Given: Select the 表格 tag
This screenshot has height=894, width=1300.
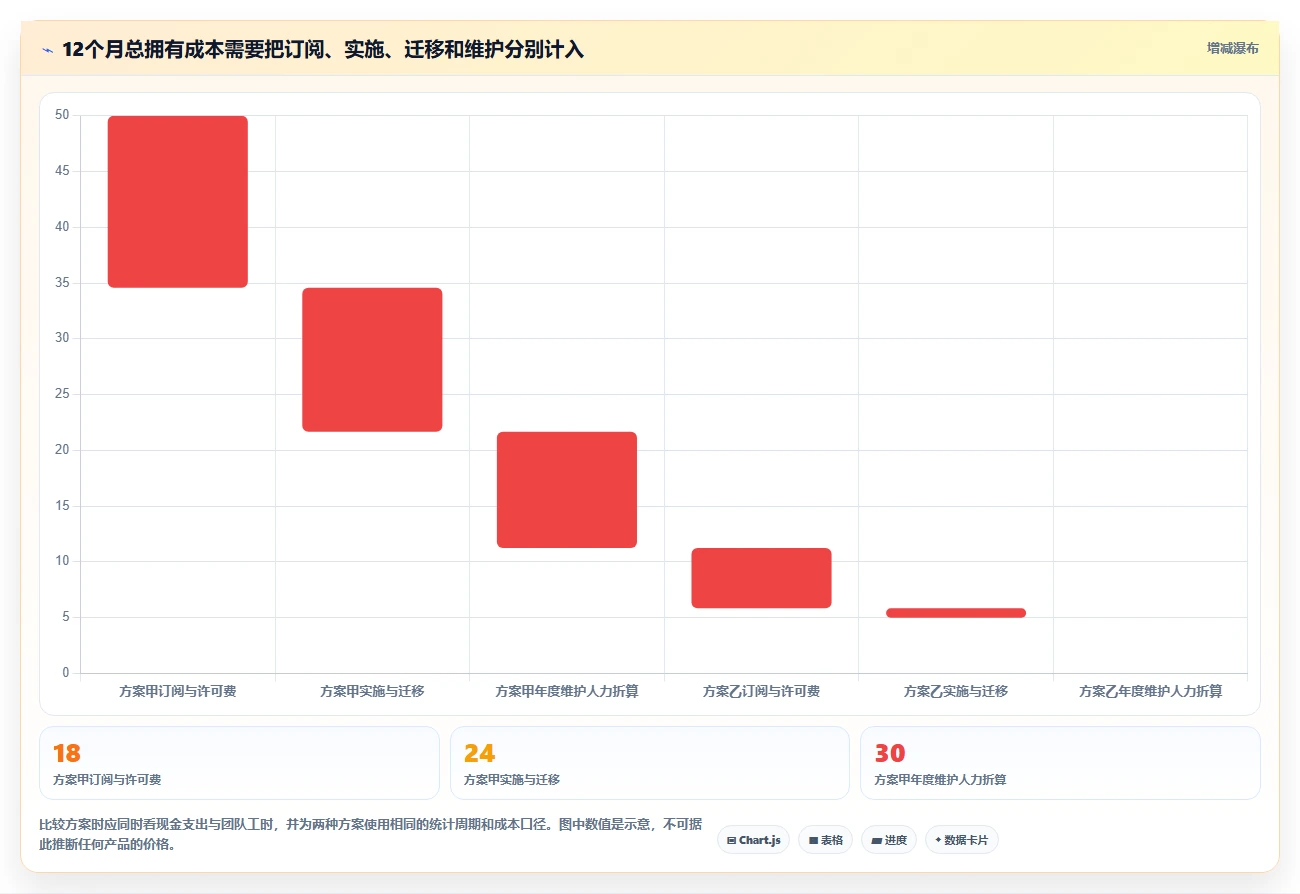Looking at the screenshot, I should [825, 840].
